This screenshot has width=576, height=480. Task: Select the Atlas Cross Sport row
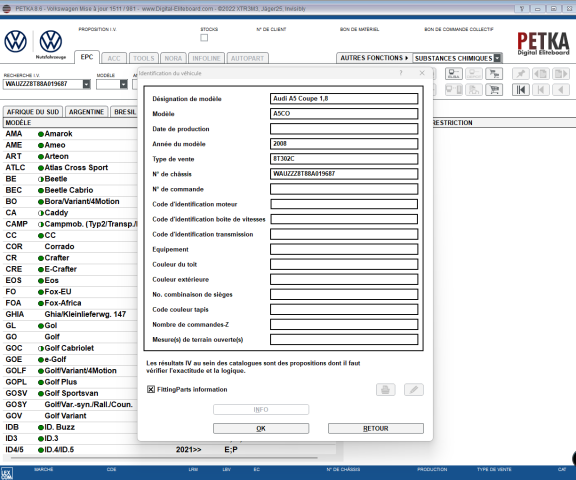[x=70, y=167]
